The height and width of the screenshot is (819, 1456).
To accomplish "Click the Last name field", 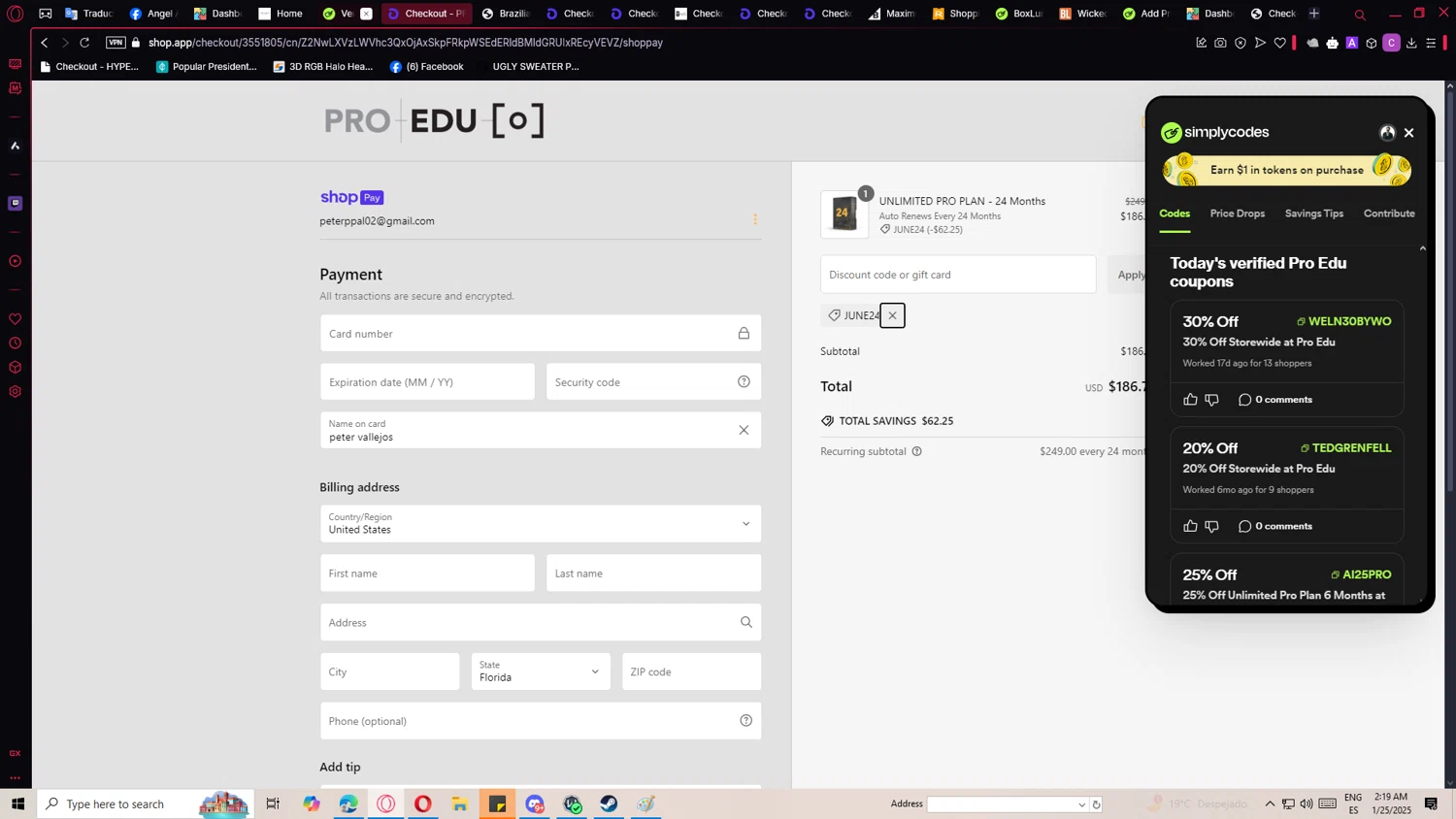I will point(653,573).
